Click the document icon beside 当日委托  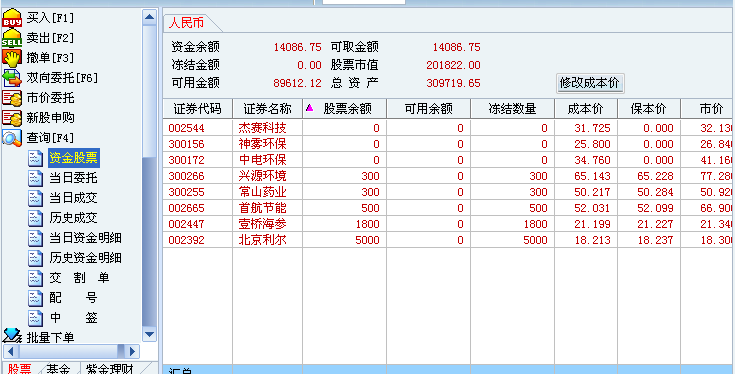36,178
